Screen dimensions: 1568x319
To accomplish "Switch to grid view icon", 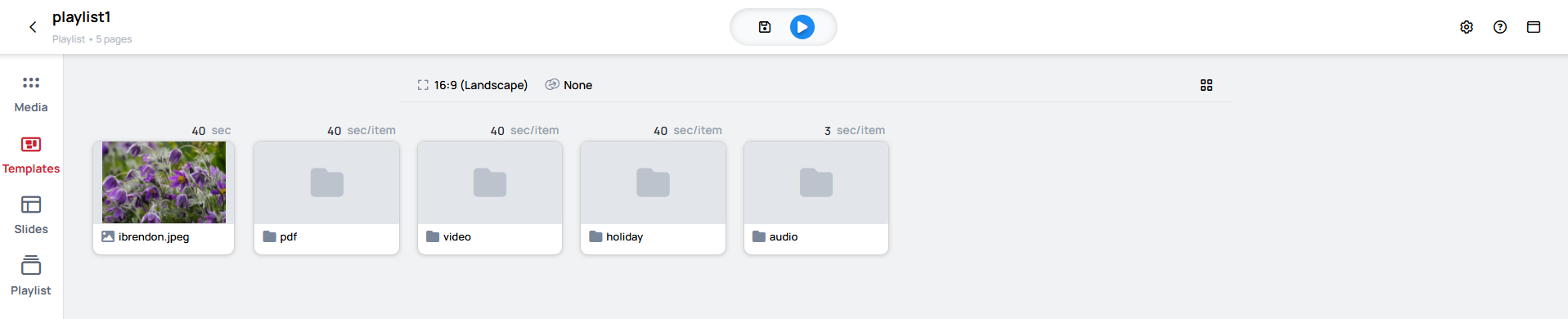I will click(1206, 85).
